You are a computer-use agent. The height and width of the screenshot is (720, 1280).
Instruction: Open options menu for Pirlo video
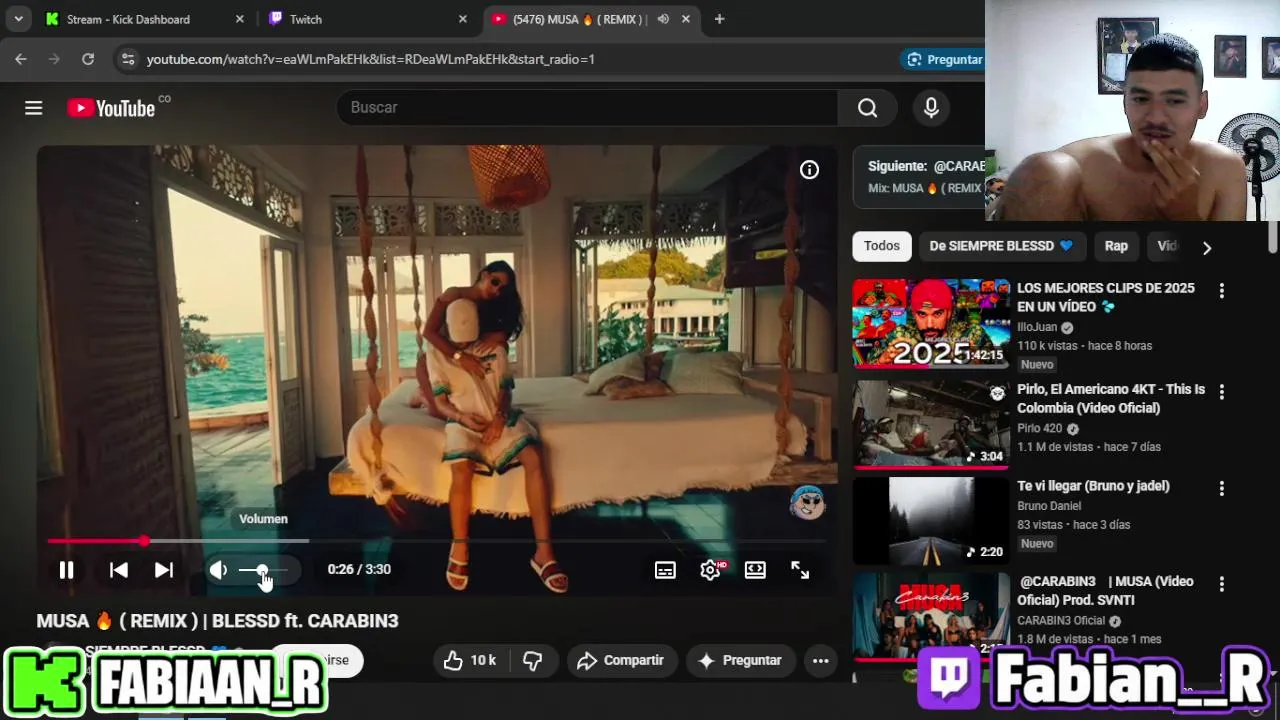coord(1221,392)
